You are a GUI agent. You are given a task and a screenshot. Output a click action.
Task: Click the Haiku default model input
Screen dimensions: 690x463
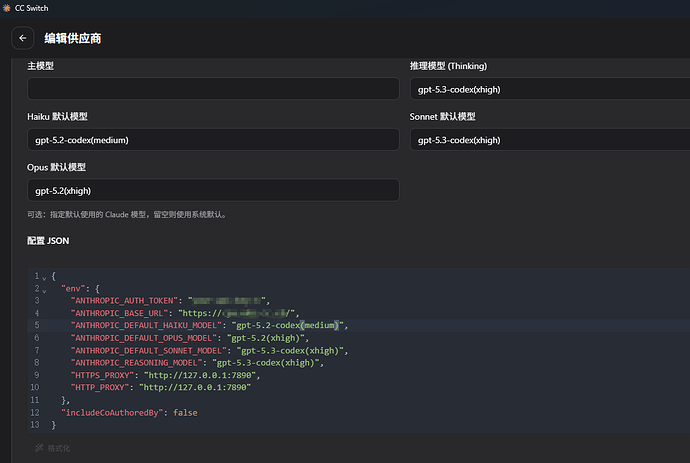point(213,140)
